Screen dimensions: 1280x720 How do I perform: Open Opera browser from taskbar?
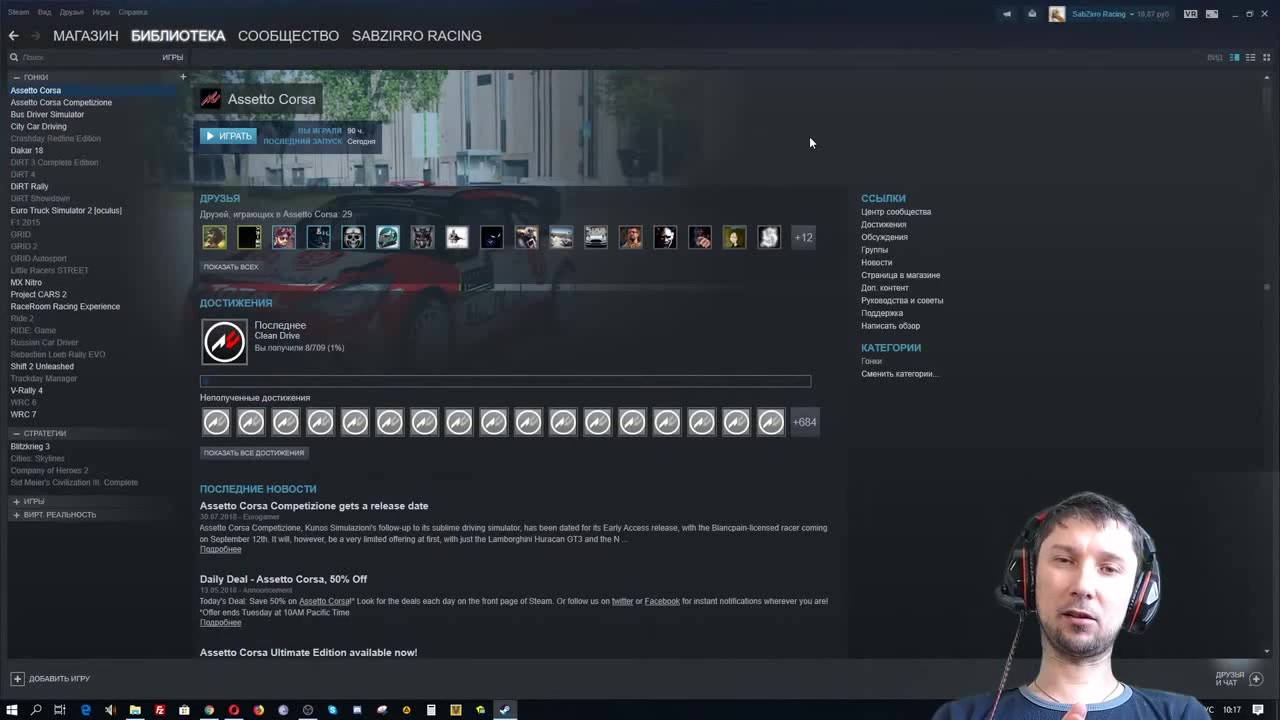coord(234,710)
